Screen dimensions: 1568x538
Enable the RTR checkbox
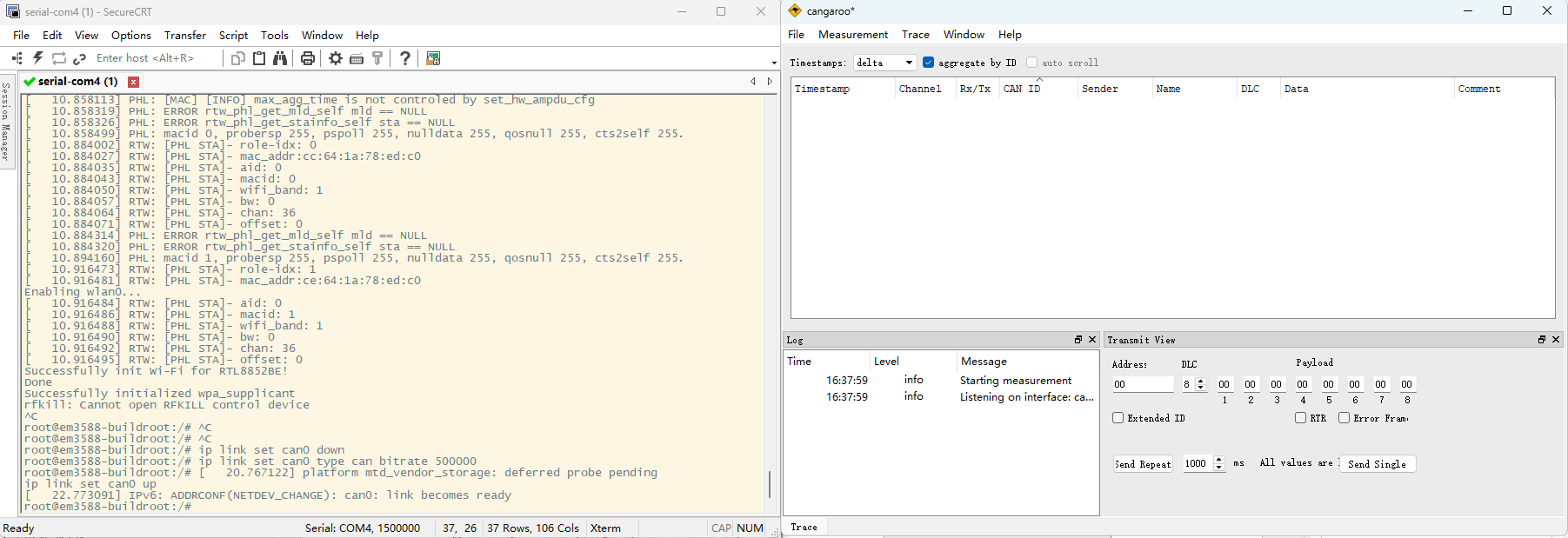1301,418
